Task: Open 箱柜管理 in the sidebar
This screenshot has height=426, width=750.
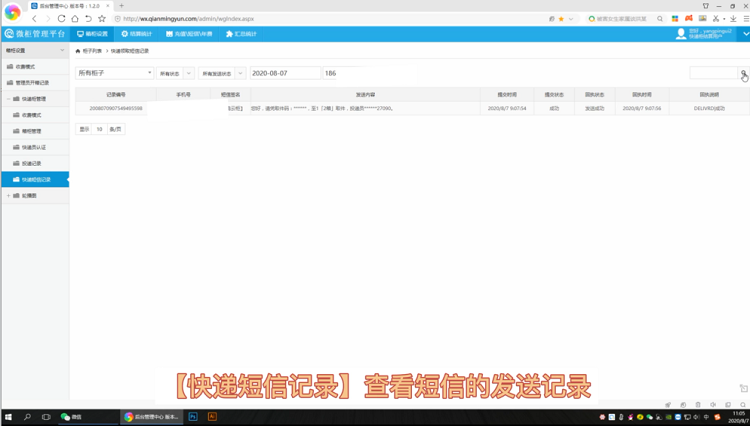Action: [x=35, y=131]
